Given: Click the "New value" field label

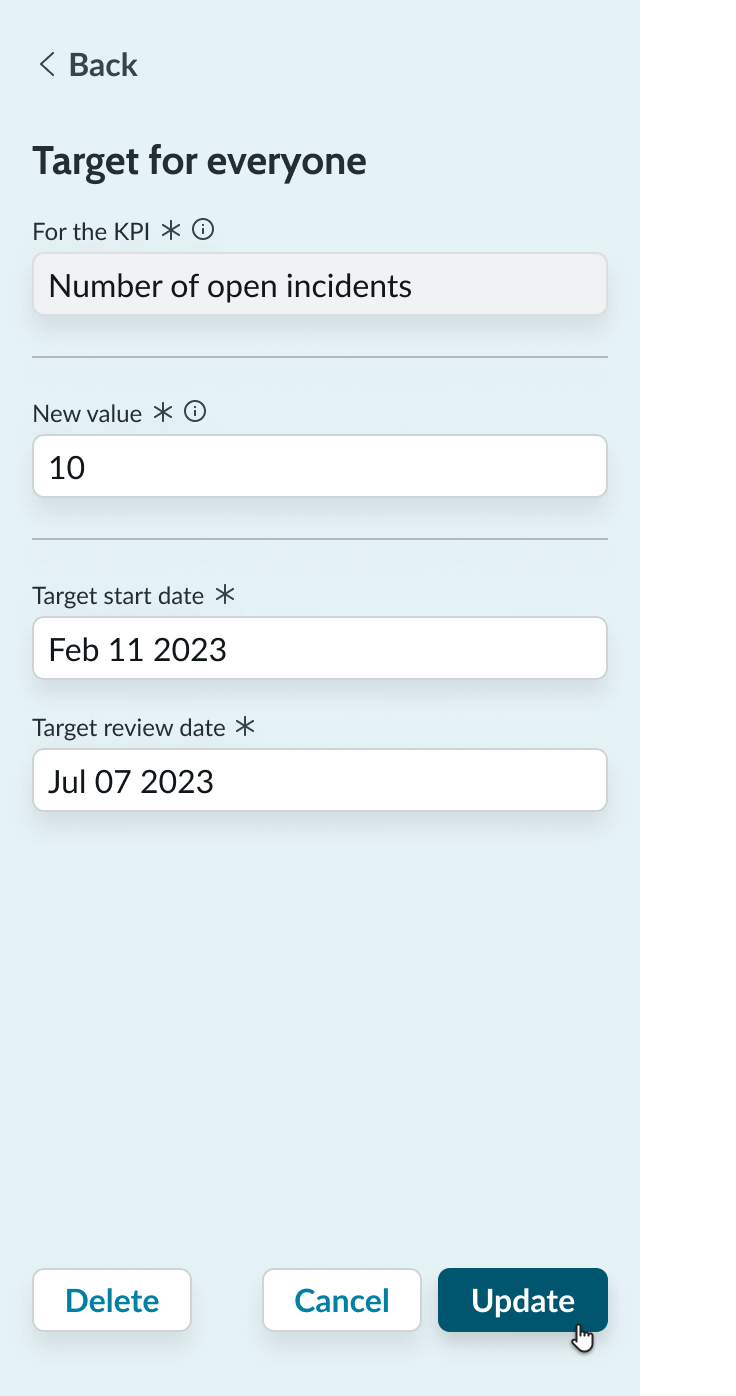Looking at the screenshot, I should tap(87, 412).
